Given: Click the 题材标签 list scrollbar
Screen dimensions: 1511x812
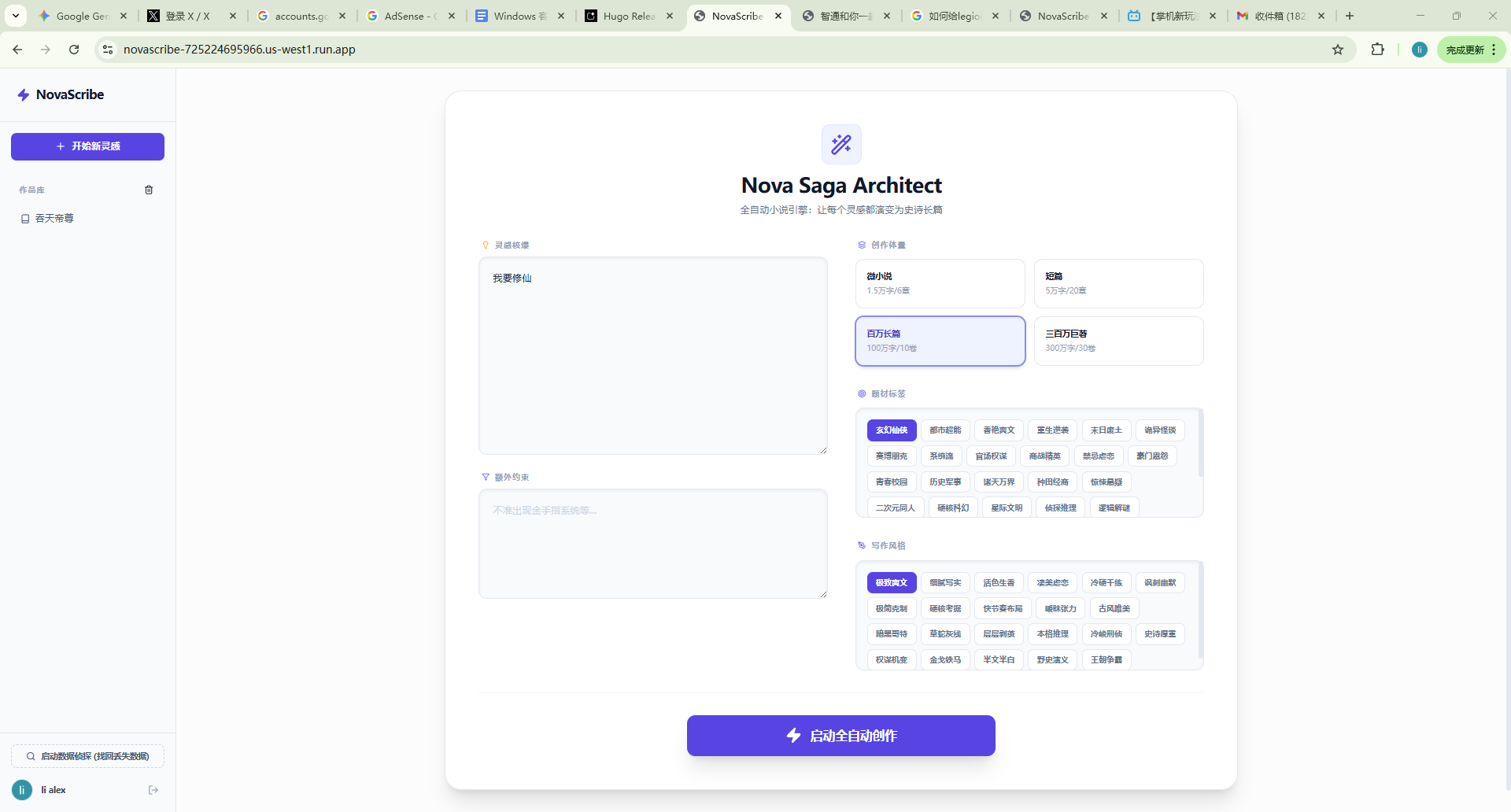Looking at the screenshot, I should (x=1200, y=445).
